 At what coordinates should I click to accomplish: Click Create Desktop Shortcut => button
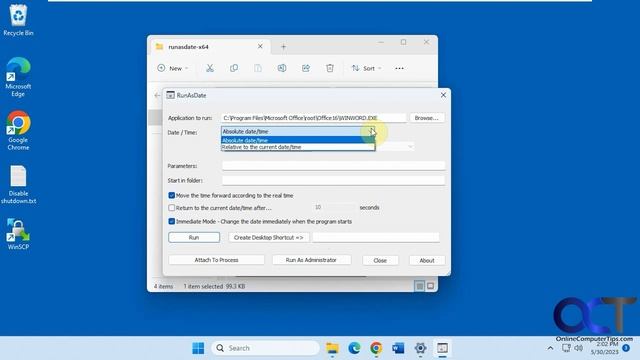[x=269, y=238]
